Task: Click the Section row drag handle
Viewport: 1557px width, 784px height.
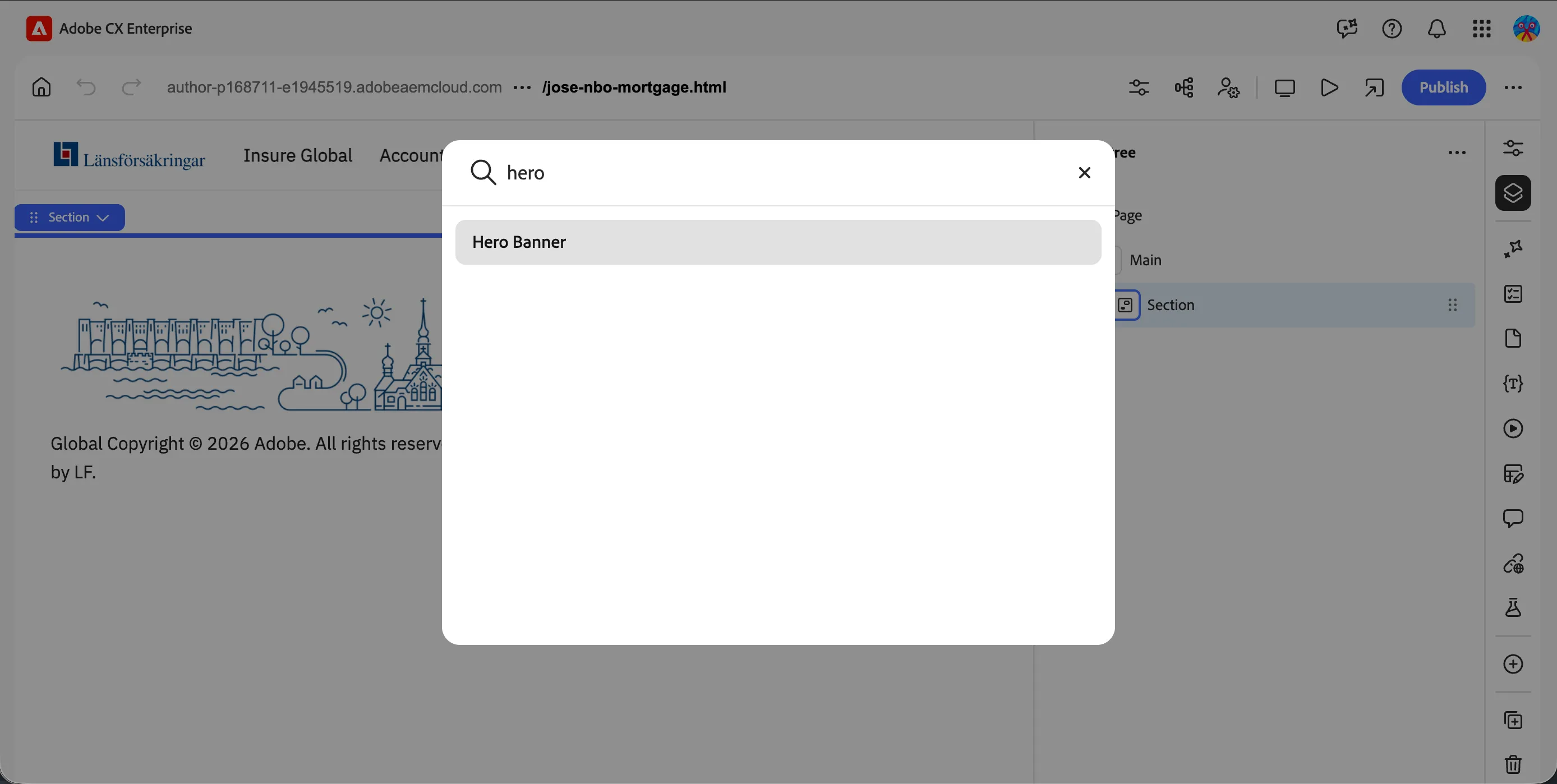Action: pyautogui.click(x=1452, y=305)
